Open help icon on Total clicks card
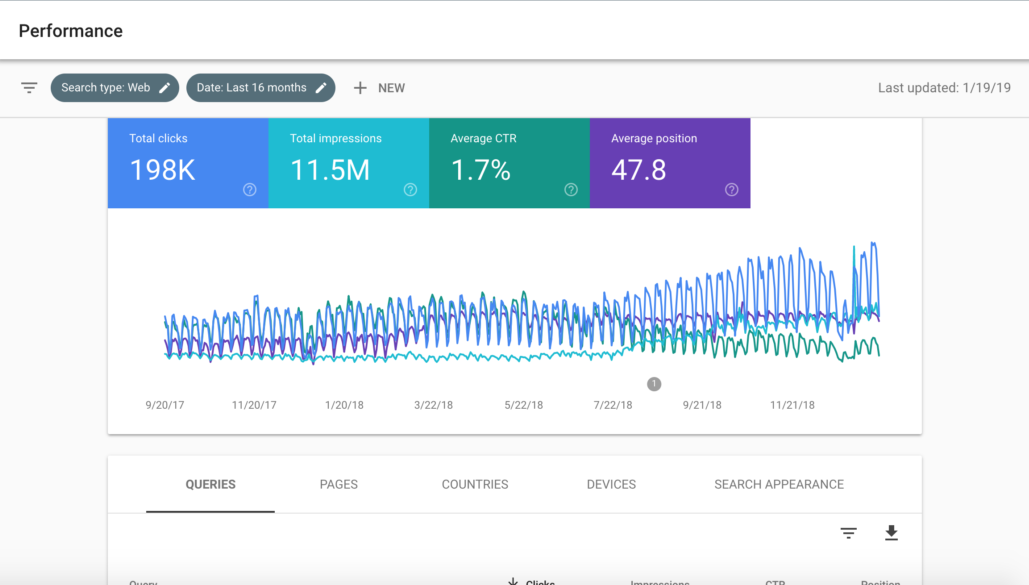 click(x=249, y=190)
